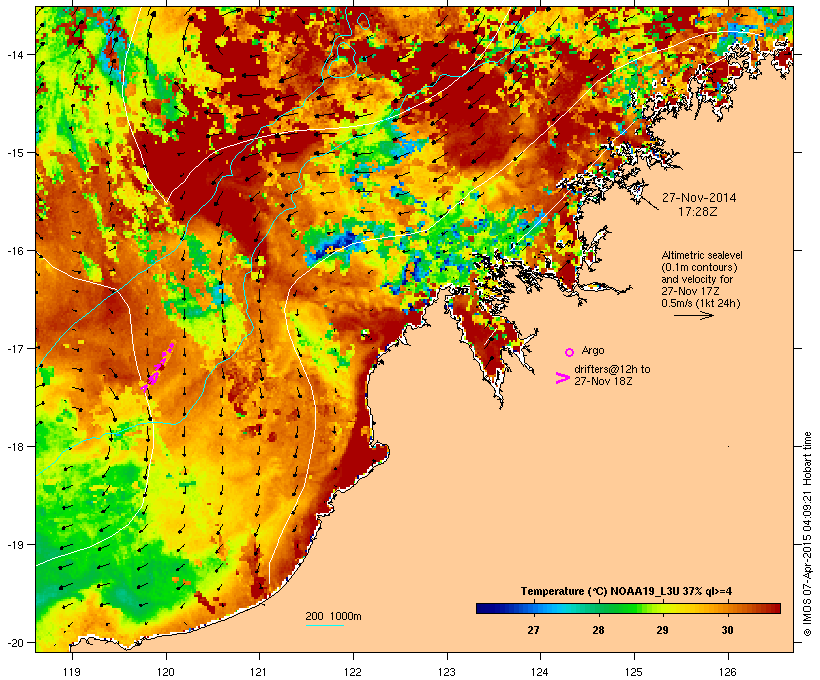
Task: Click longitude axis label 126
Action: click(x=727, y=672)
